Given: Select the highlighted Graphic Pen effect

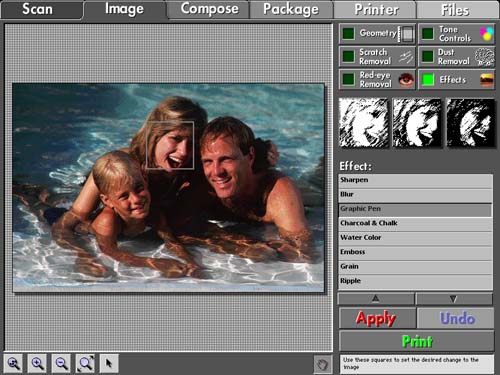Looking at the screenshot, I should tap(415, 209).
